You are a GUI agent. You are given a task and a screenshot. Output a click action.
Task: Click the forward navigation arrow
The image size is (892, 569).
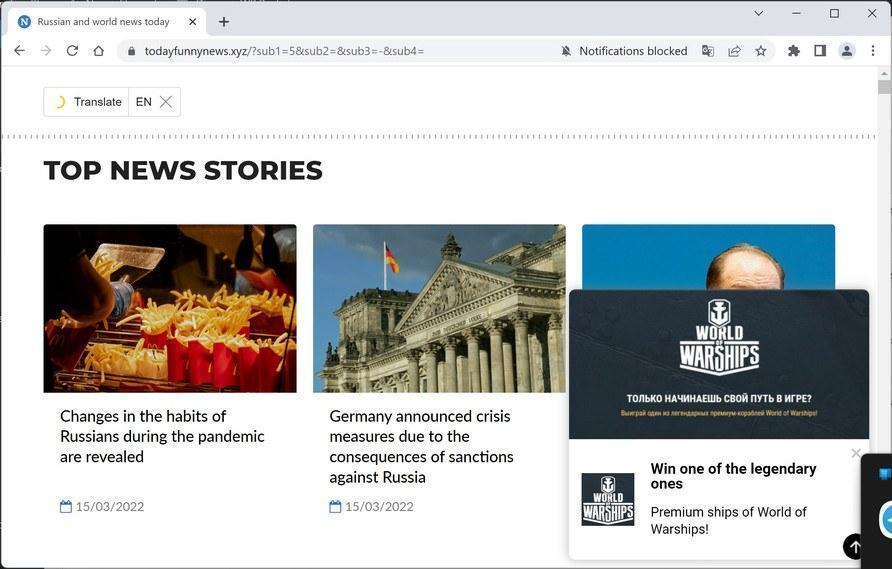[x=46, y=51]
